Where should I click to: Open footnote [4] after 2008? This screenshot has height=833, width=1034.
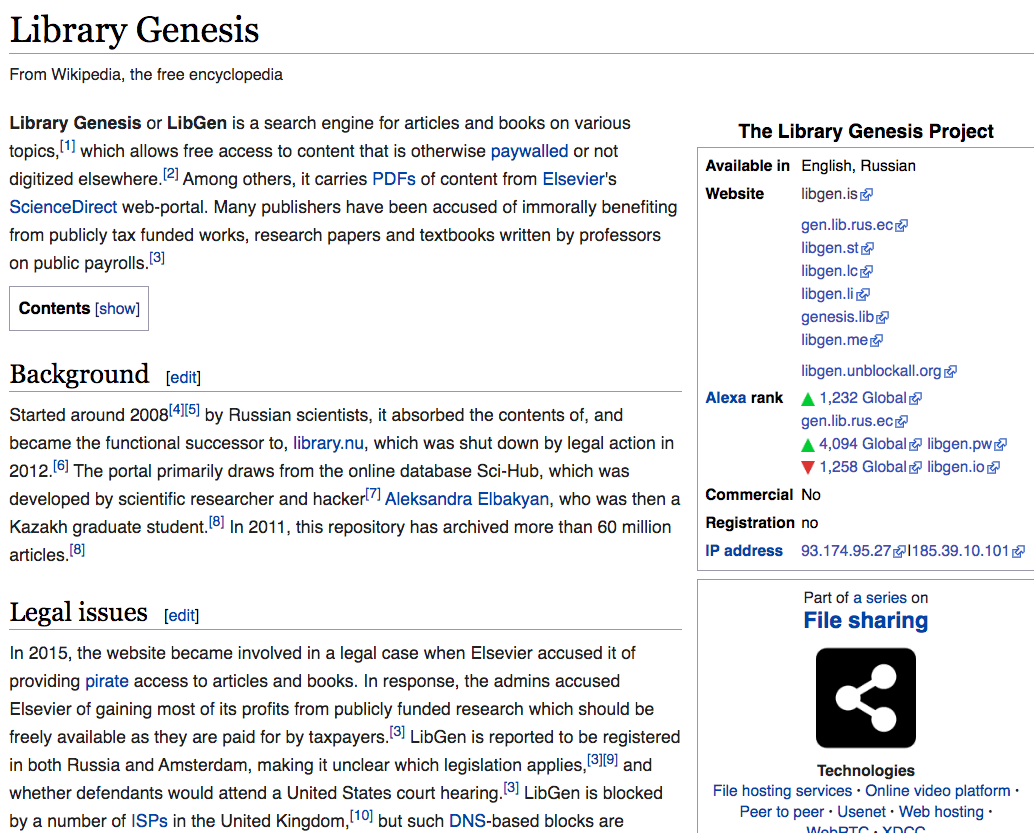coord(177,410)
